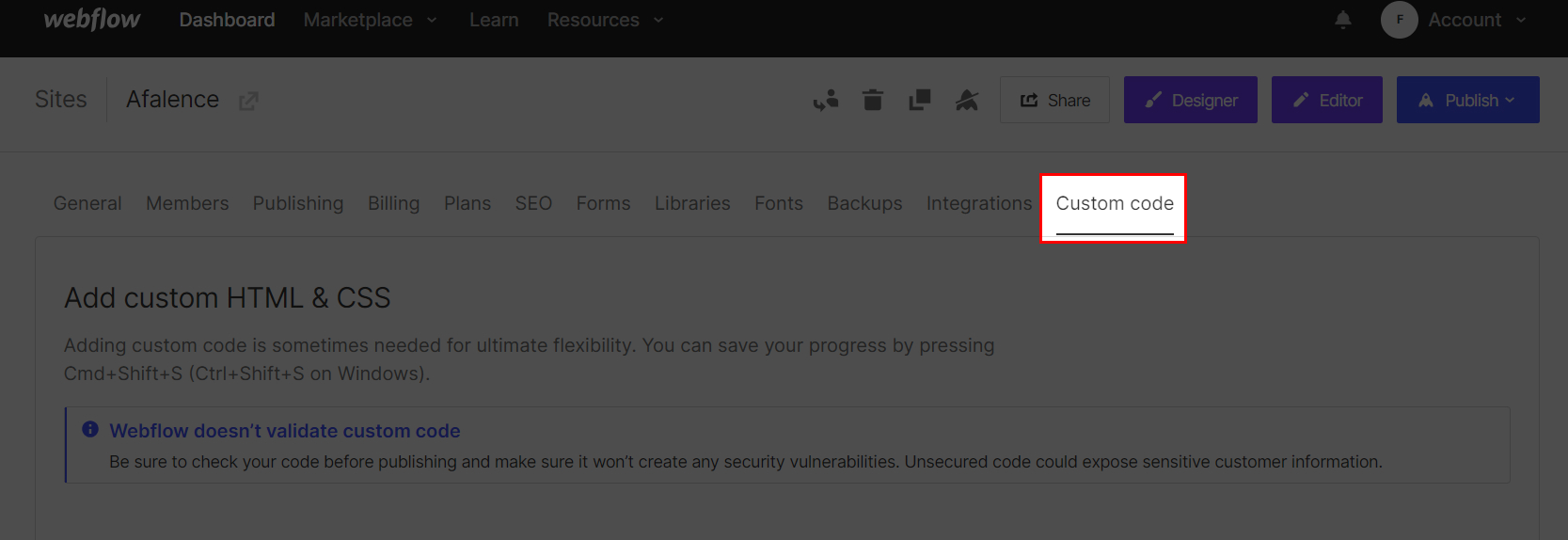Click the transfer site icon
The height and width of the screenshot is (540, 1568).
tap(826, 100)
